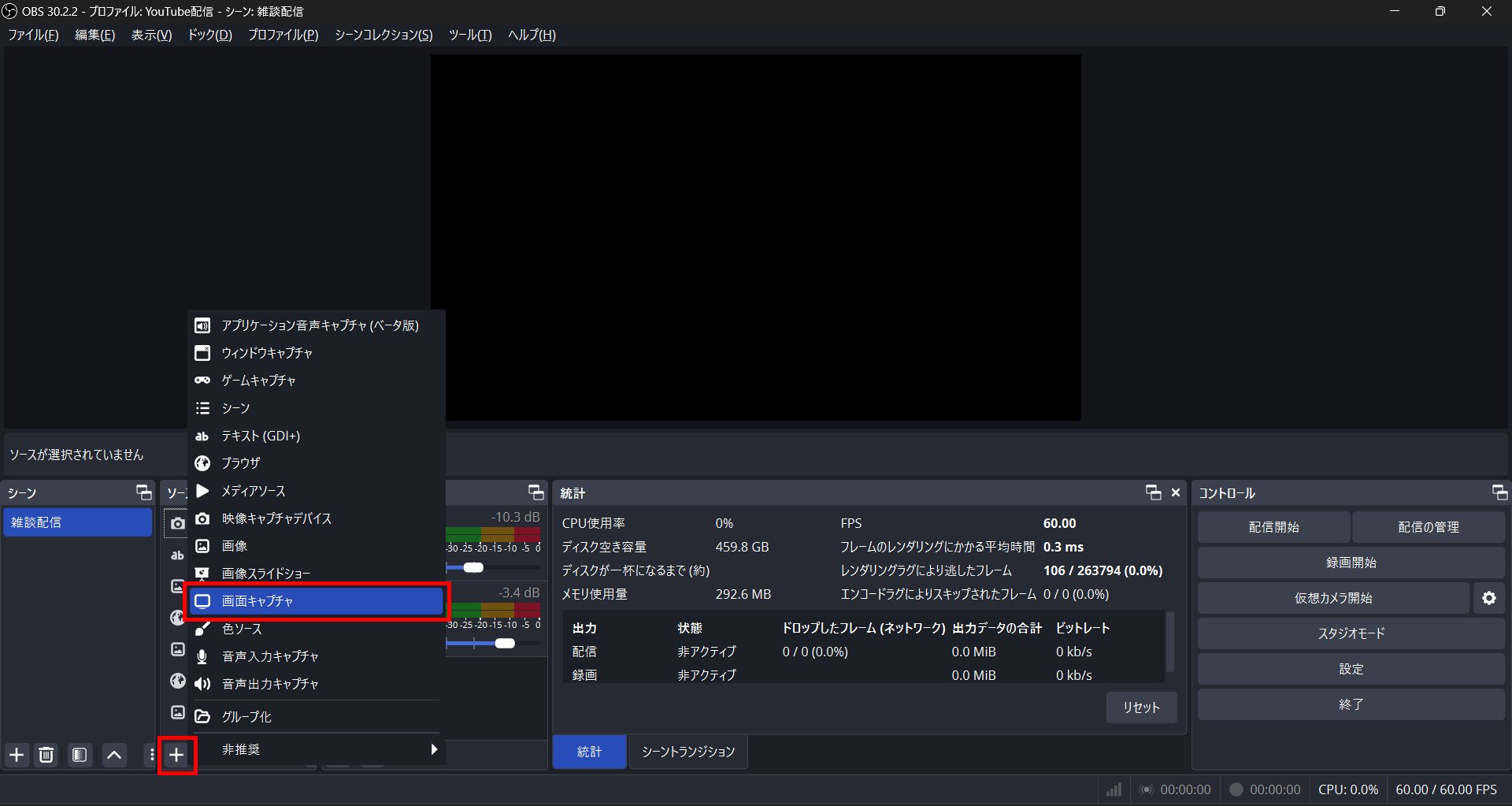This screenshot has width=1512, height=806.
Task: Open scene panel more options dots
Action: point(151,755)
